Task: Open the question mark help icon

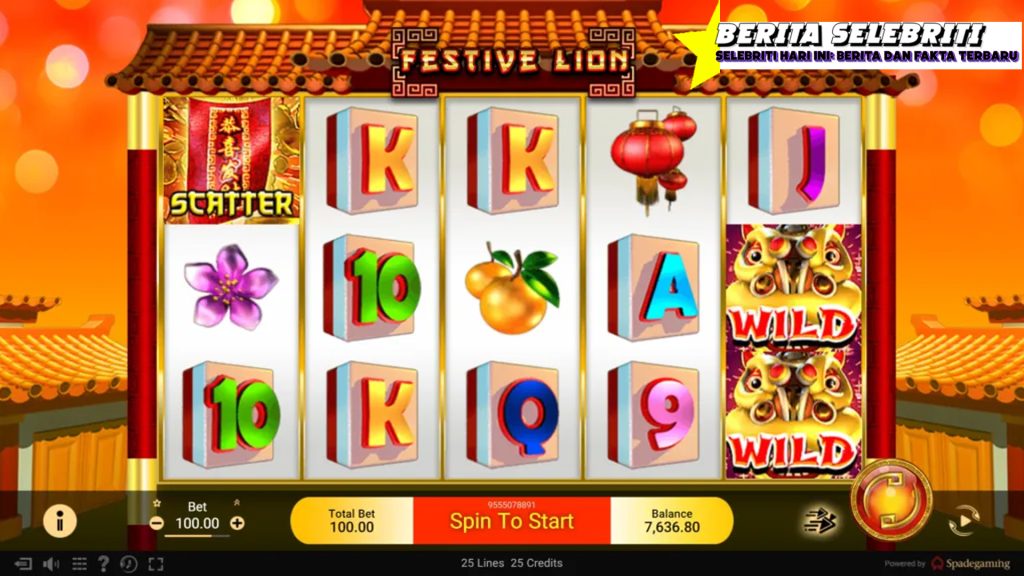Action: point(103,563)
